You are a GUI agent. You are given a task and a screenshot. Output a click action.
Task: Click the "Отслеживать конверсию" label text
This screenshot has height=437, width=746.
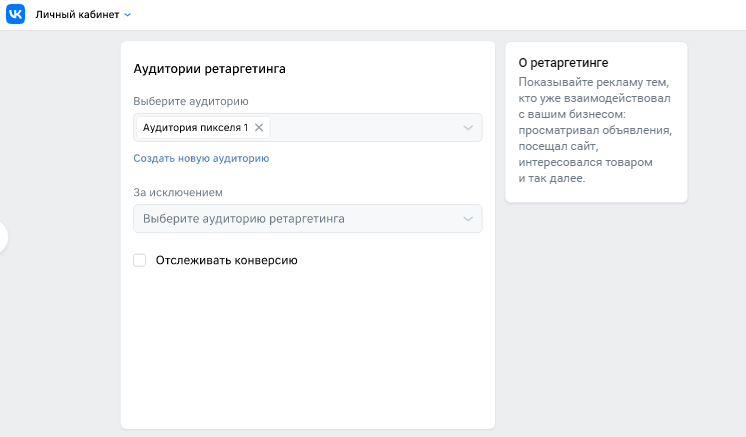226,260
